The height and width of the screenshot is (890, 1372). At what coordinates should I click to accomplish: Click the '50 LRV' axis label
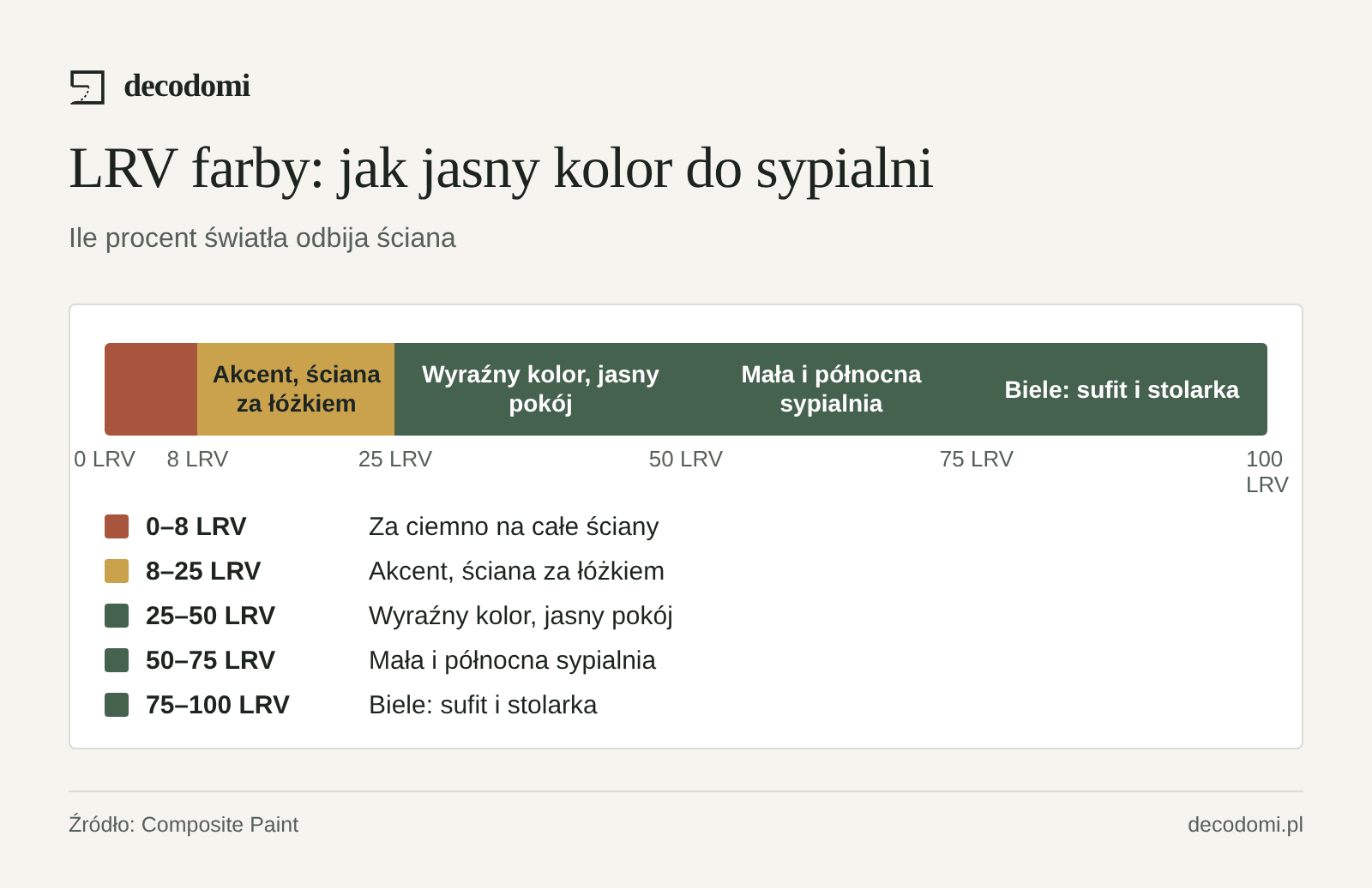(686, 459)
